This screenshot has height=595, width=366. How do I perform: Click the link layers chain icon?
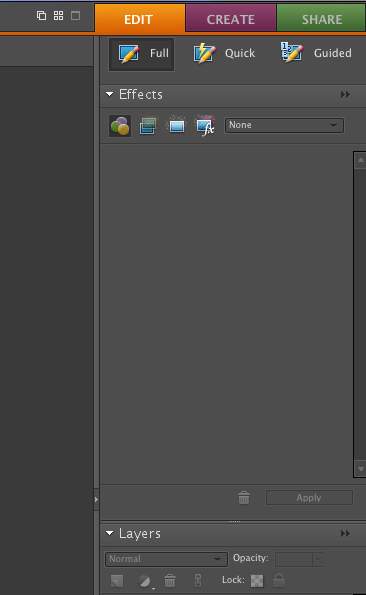tap(198, 580)
